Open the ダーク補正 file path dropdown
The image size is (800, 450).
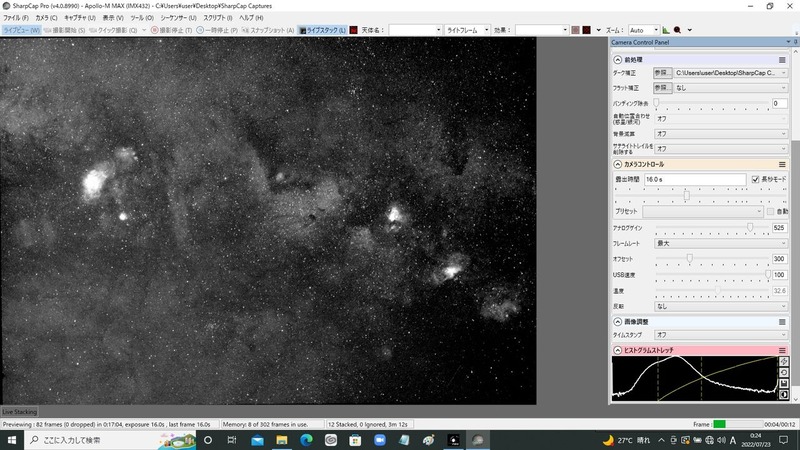pyautogui.click(x=731, y=73)
